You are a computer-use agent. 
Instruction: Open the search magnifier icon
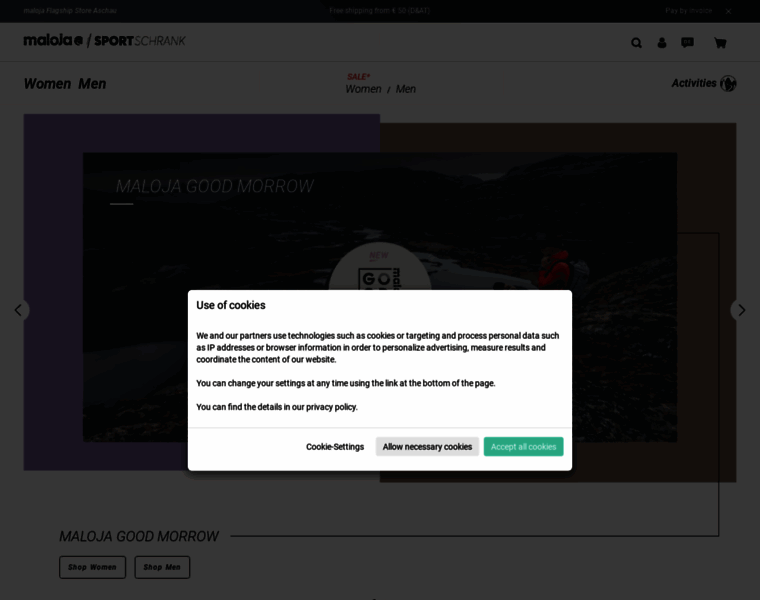[636, 43]
